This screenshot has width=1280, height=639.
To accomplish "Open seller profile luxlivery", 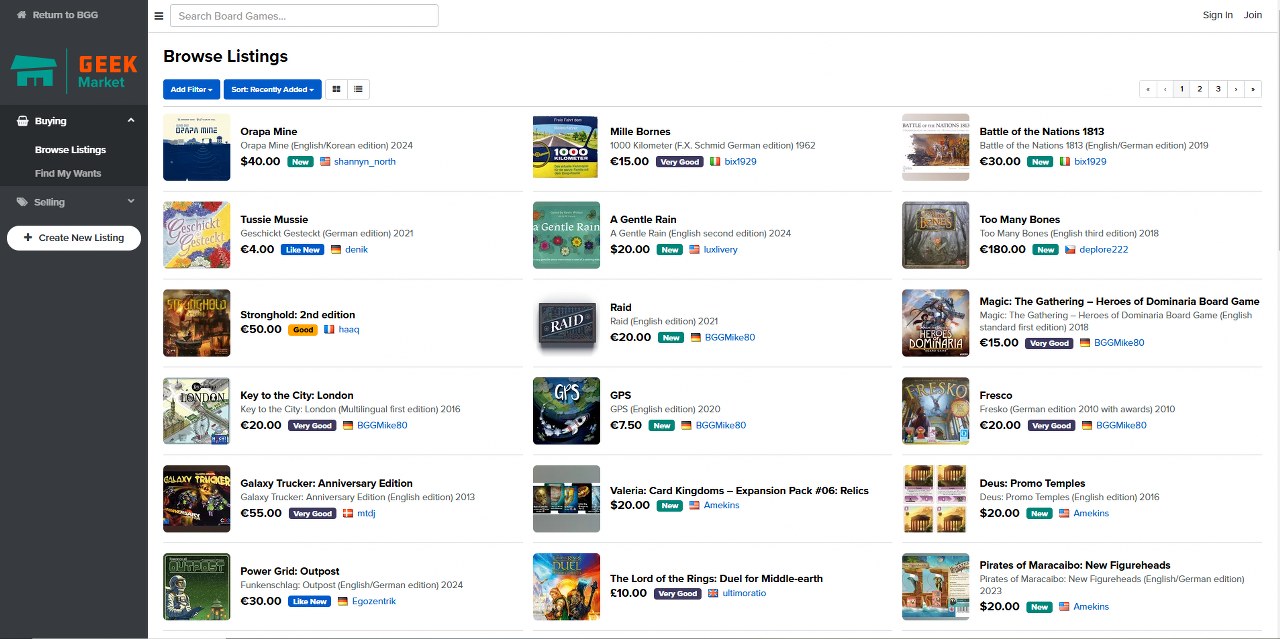I will (721, 249).
